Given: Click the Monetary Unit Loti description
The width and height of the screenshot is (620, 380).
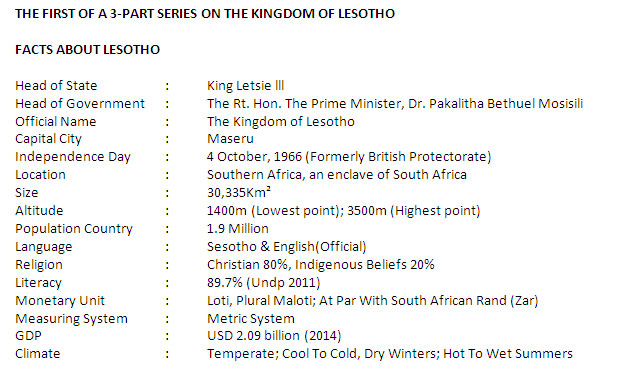Looking at the screenshot, I should pos(372,301).
